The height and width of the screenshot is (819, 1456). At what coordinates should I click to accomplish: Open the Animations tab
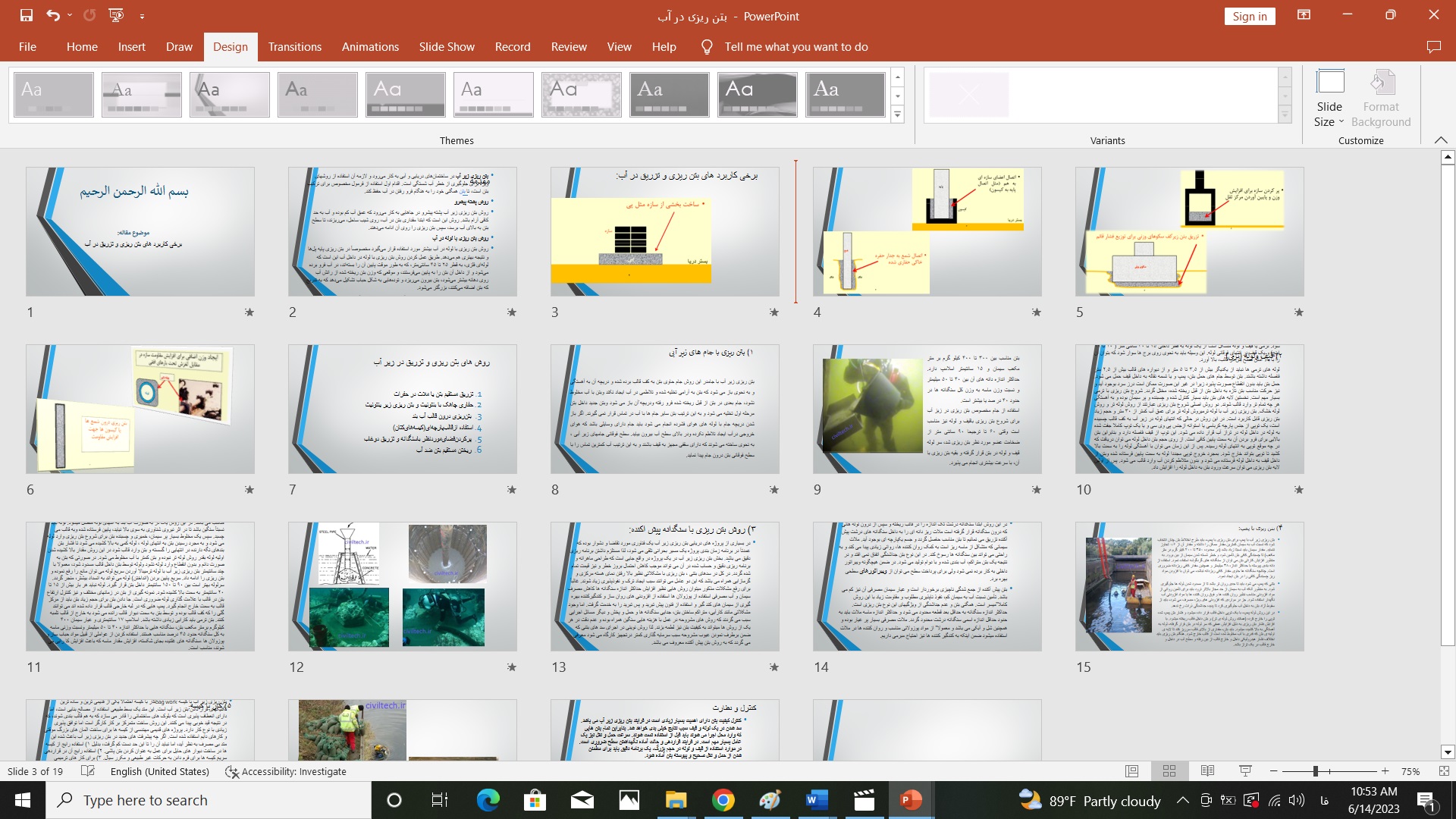point(370,46)
